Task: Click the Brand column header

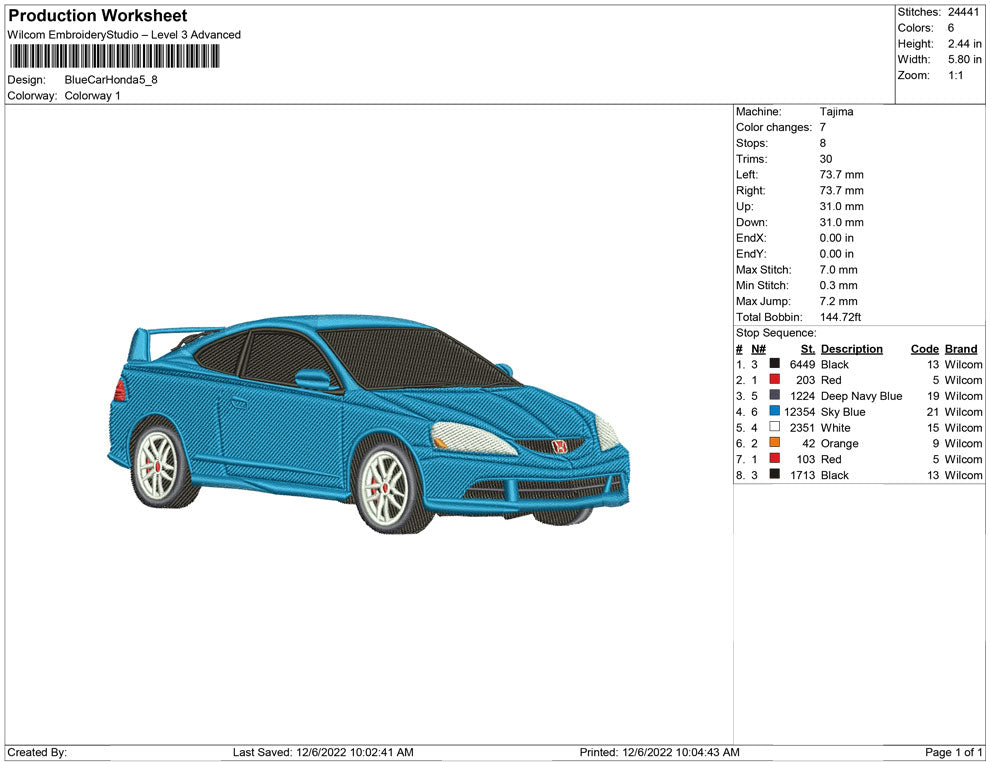Action: point(961,349)
